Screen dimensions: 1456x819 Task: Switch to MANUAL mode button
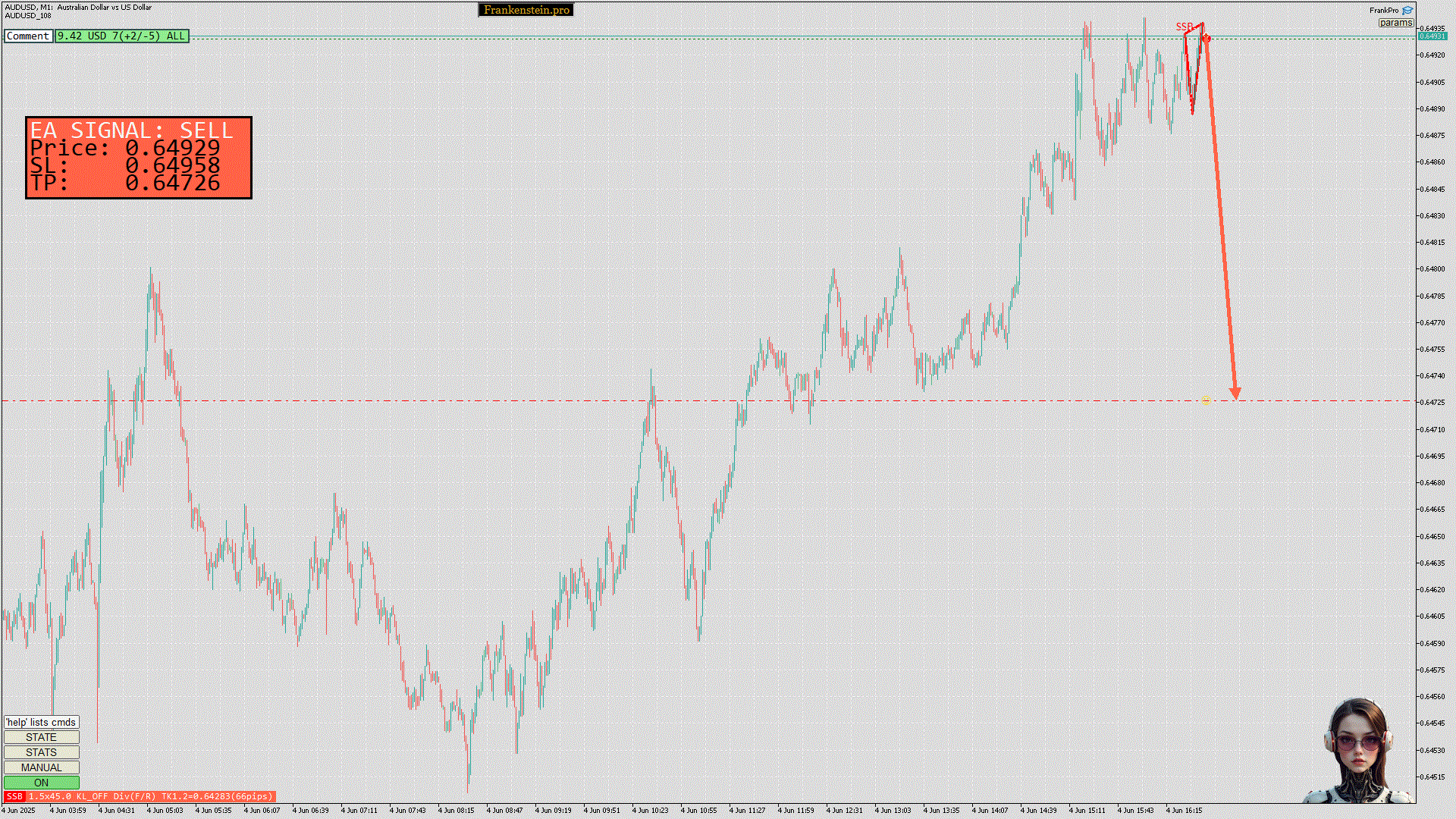click(42, 767)
